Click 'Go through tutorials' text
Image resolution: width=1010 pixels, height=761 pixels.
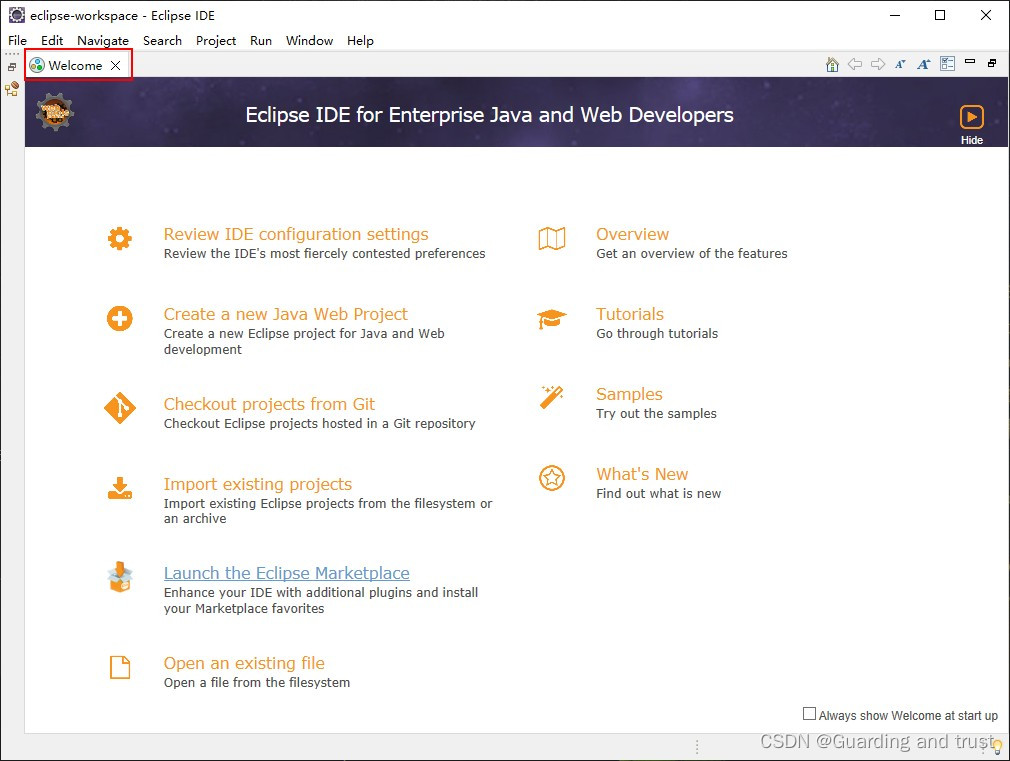tap(657, 333)
